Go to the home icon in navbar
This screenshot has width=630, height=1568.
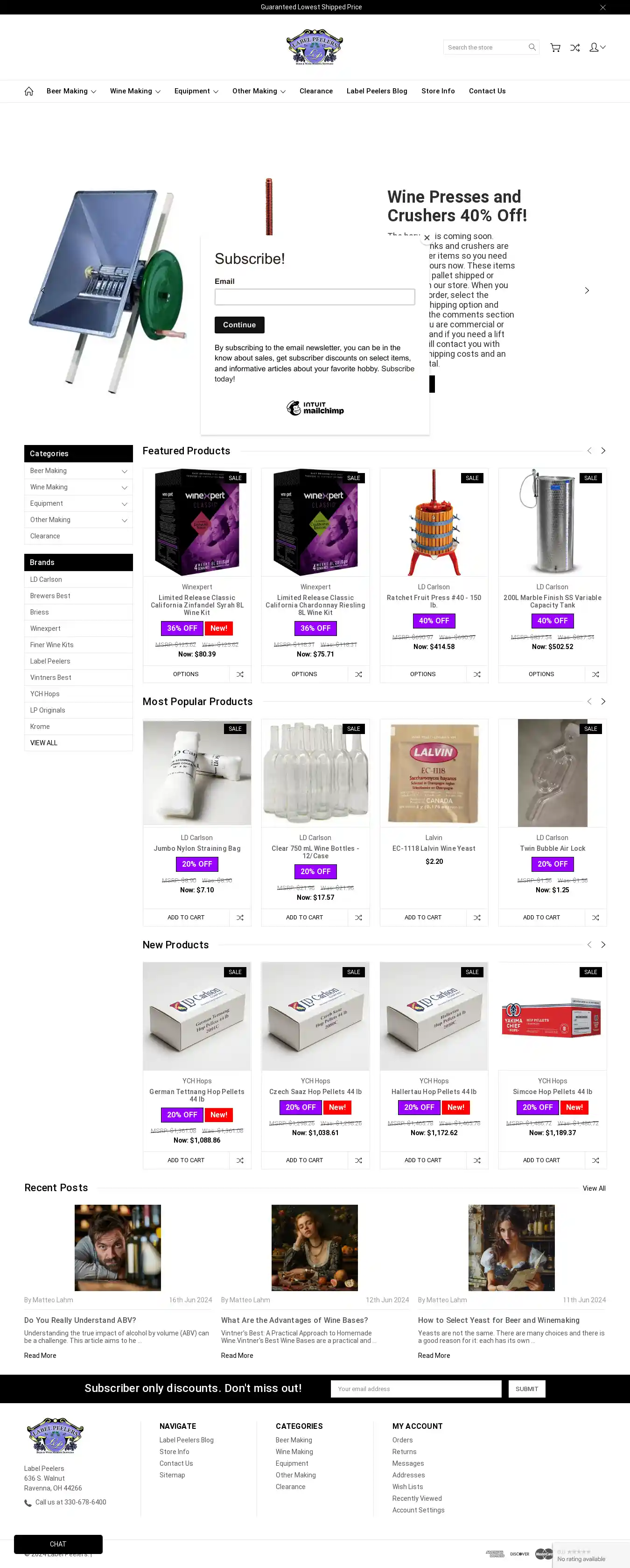28,92
